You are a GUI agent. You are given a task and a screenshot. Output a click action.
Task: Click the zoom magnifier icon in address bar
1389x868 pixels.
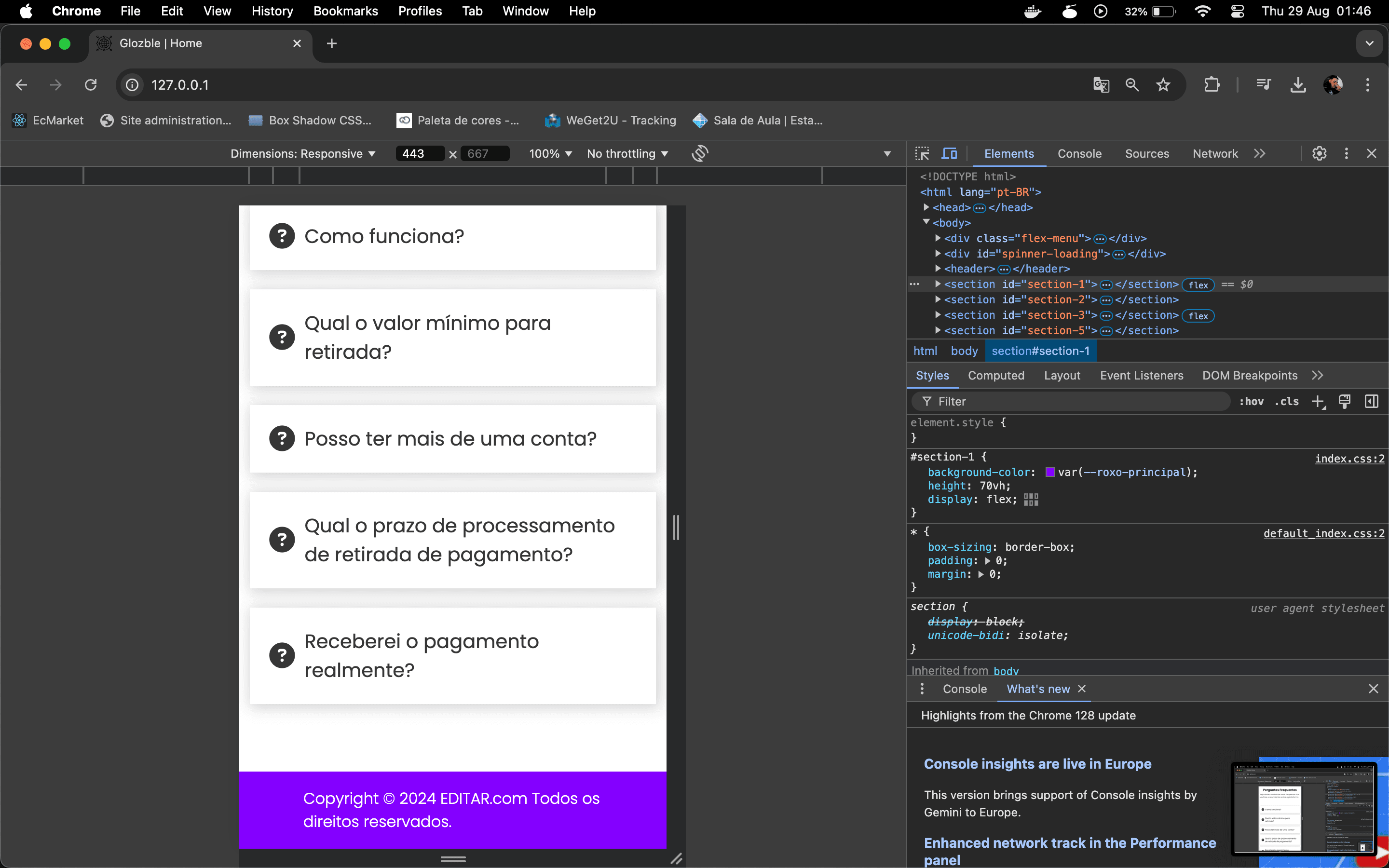[x=1132, y=85]
